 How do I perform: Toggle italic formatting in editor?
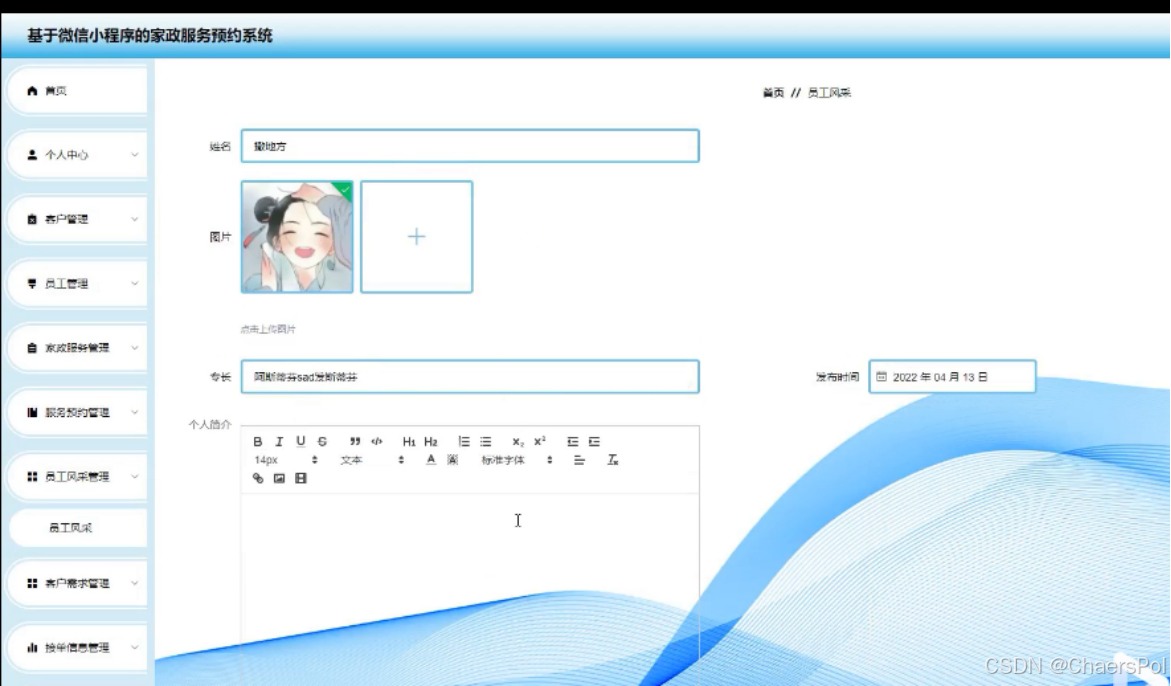tap(279, 442)
